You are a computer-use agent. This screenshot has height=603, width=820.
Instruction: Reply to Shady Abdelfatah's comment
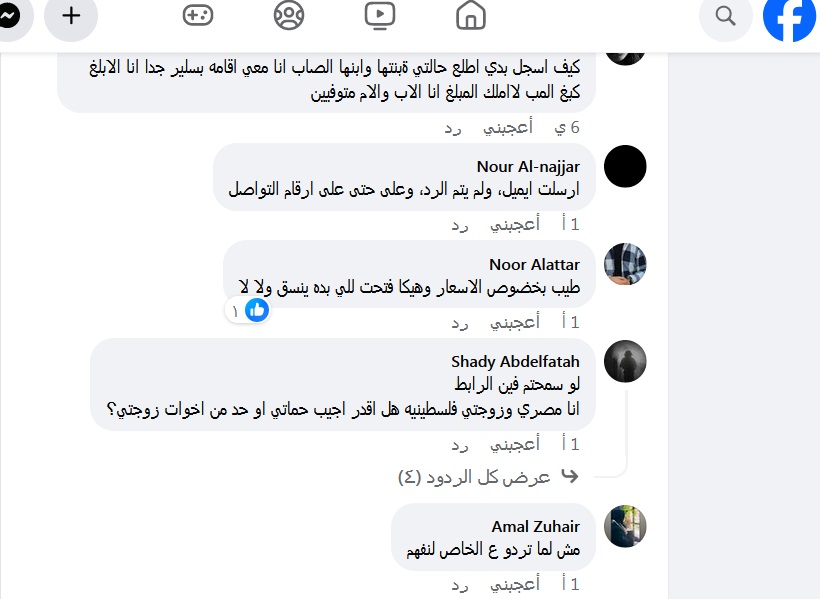tap(460, 445)
